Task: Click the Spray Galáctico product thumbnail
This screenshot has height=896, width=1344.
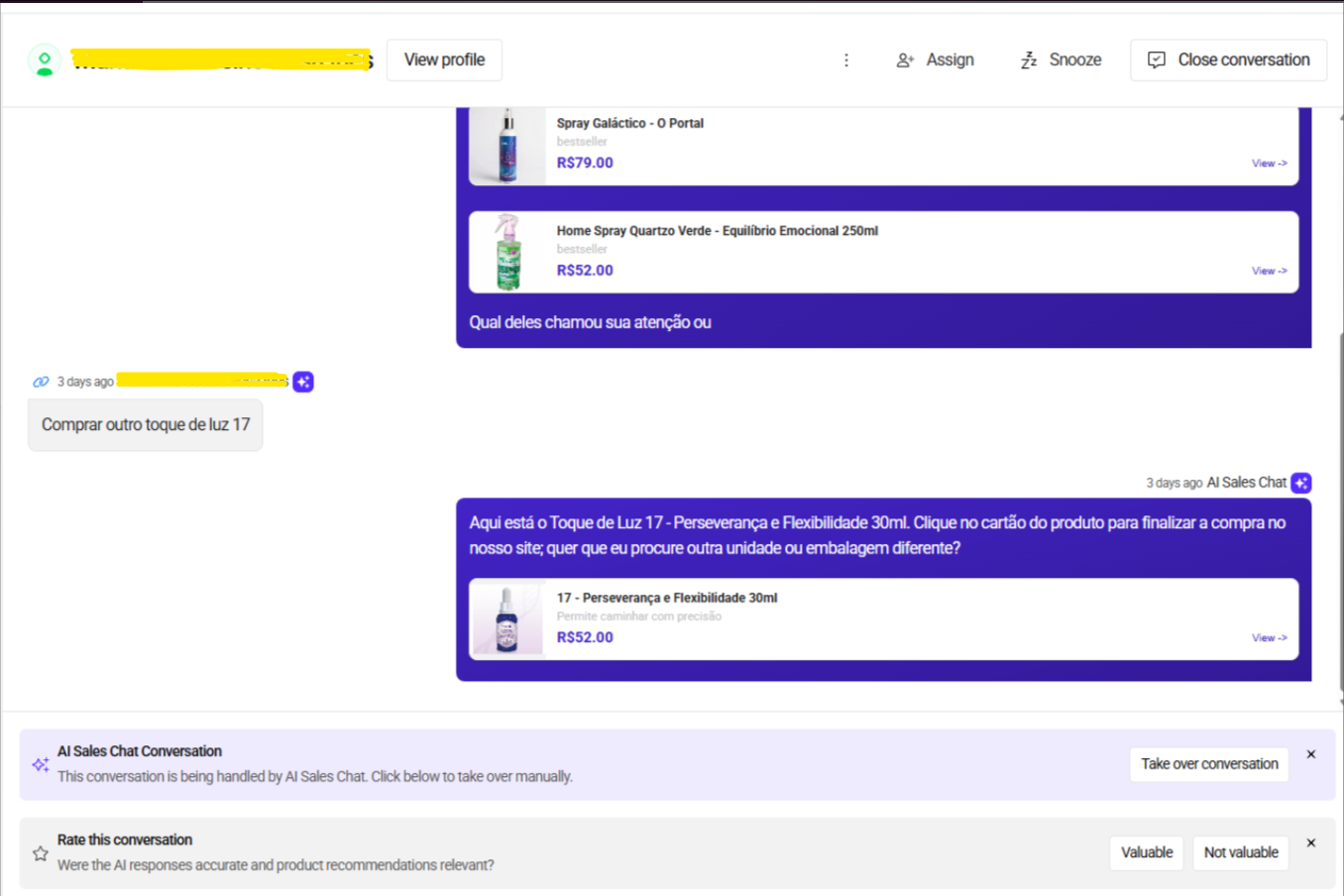Action: 507,147
